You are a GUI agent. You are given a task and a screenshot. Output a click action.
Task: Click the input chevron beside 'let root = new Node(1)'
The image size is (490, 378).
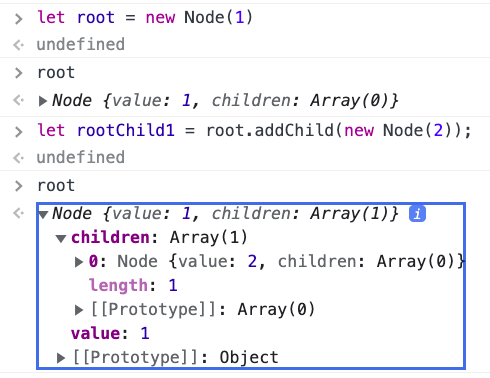click(19, 19)
